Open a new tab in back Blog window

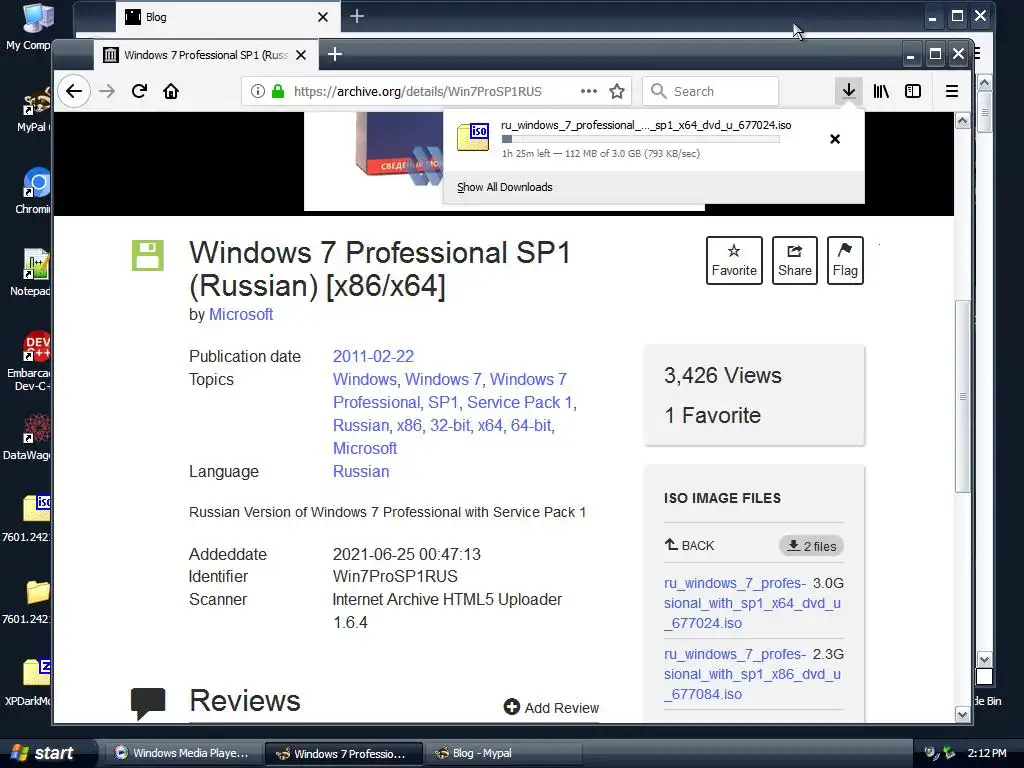click(357, 16)
